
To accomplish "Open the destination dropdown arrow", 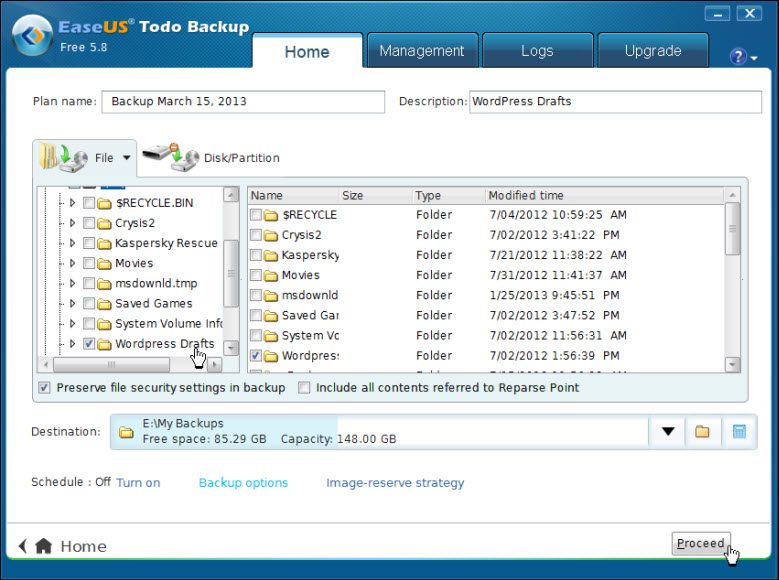I will [x=668, y=431].
